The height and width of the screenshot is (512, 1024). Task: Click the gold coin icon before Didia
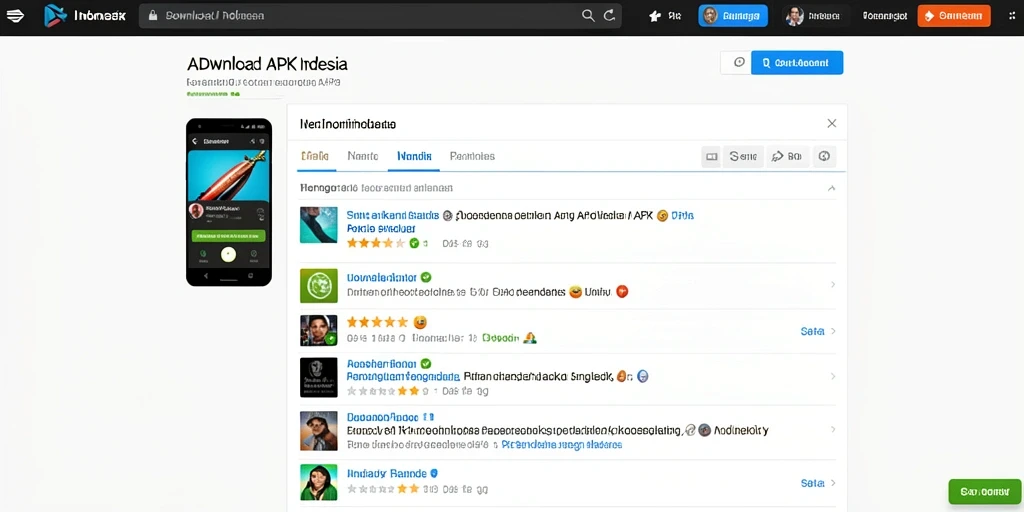coord(662,216)
